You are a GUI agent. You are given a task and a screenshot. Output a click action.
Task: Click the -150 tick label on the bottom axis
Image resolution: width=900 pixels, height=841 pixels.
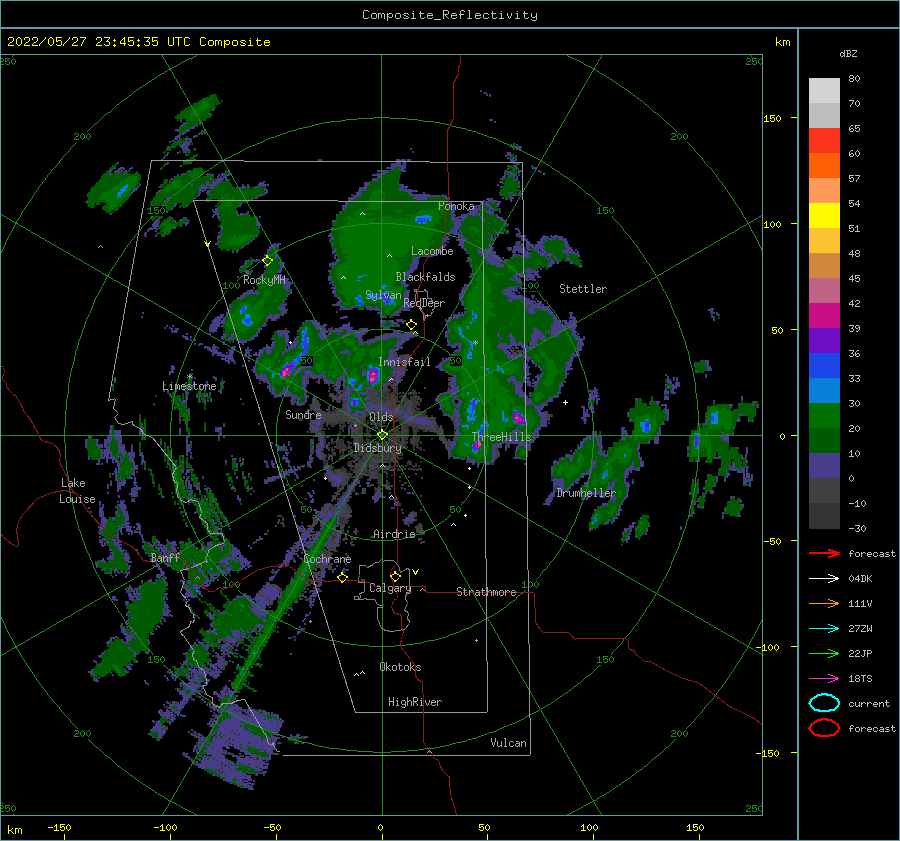(x=59, y=827)
